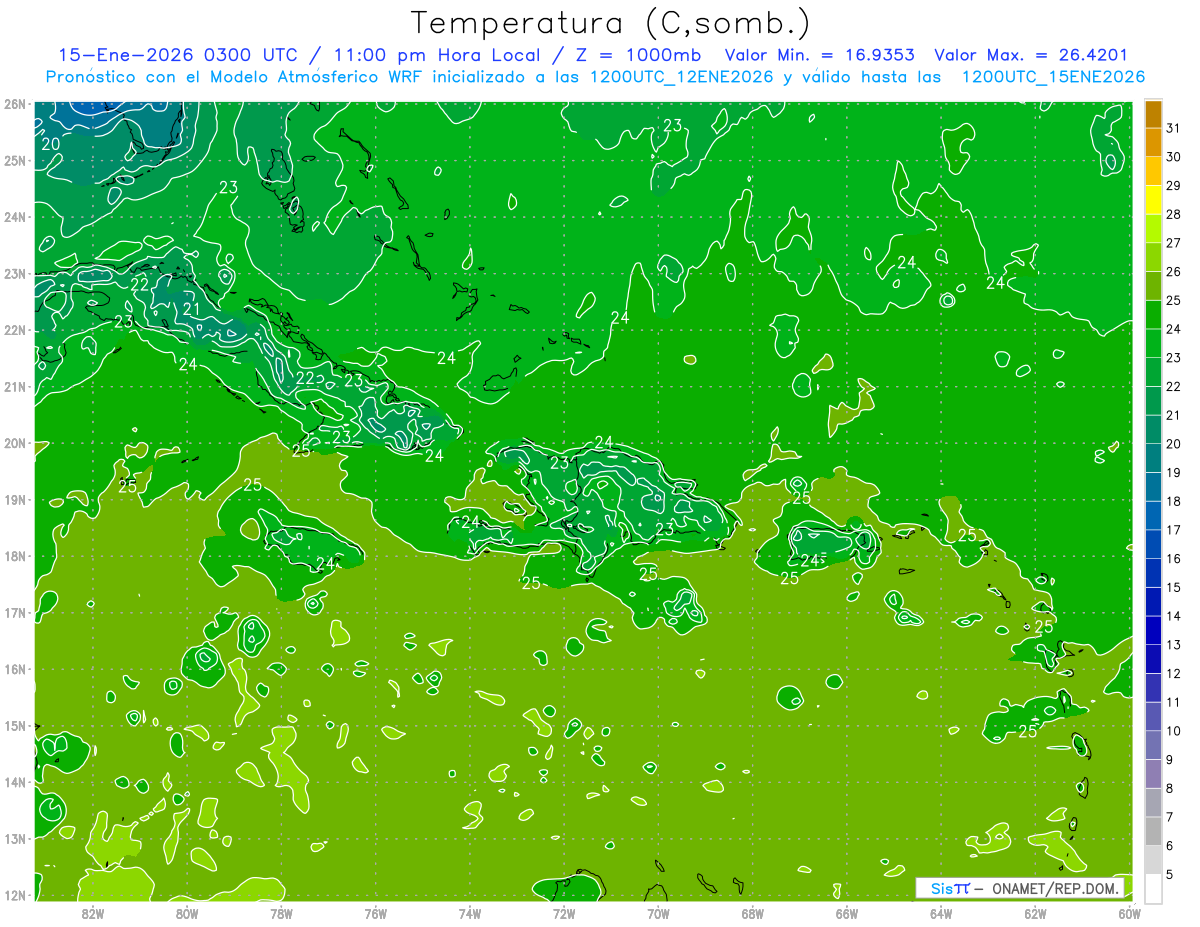Select the 1200UTC_12ENE2026 initialization time
The width and height of the screenshot is (1200, 927).
click(682, 77)
